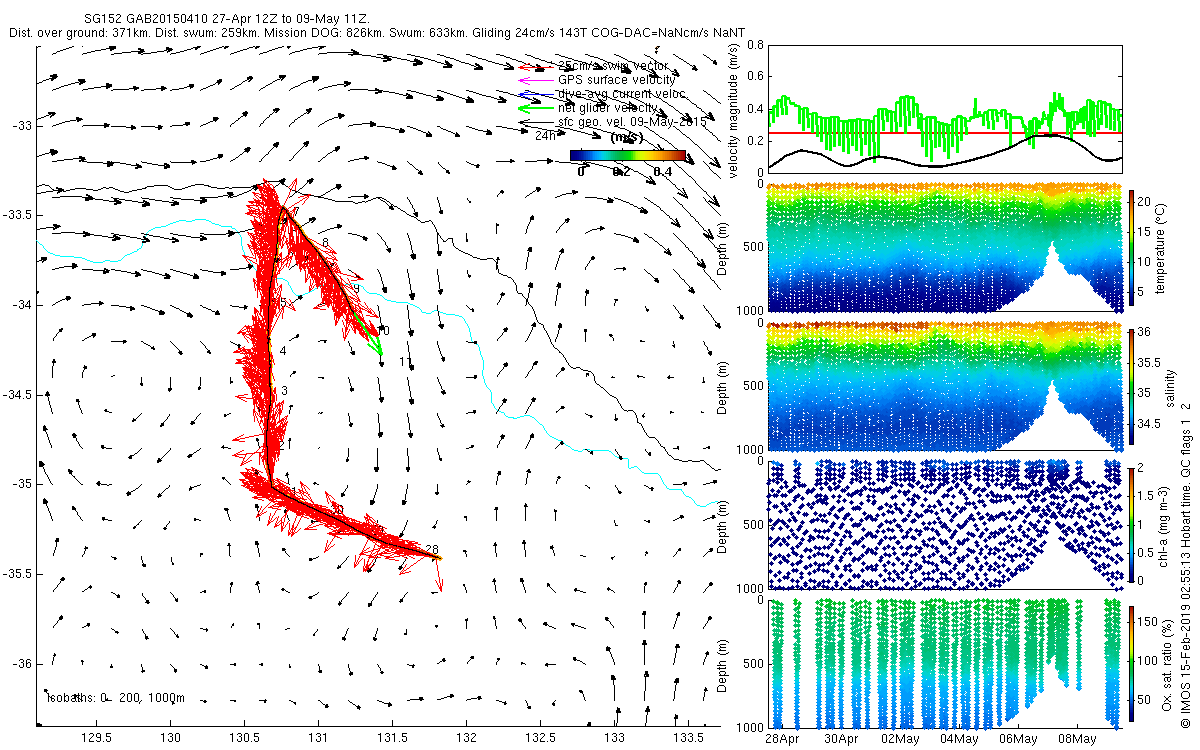
Task: Click the 129.5 longitude tick label
Action: 96,739
